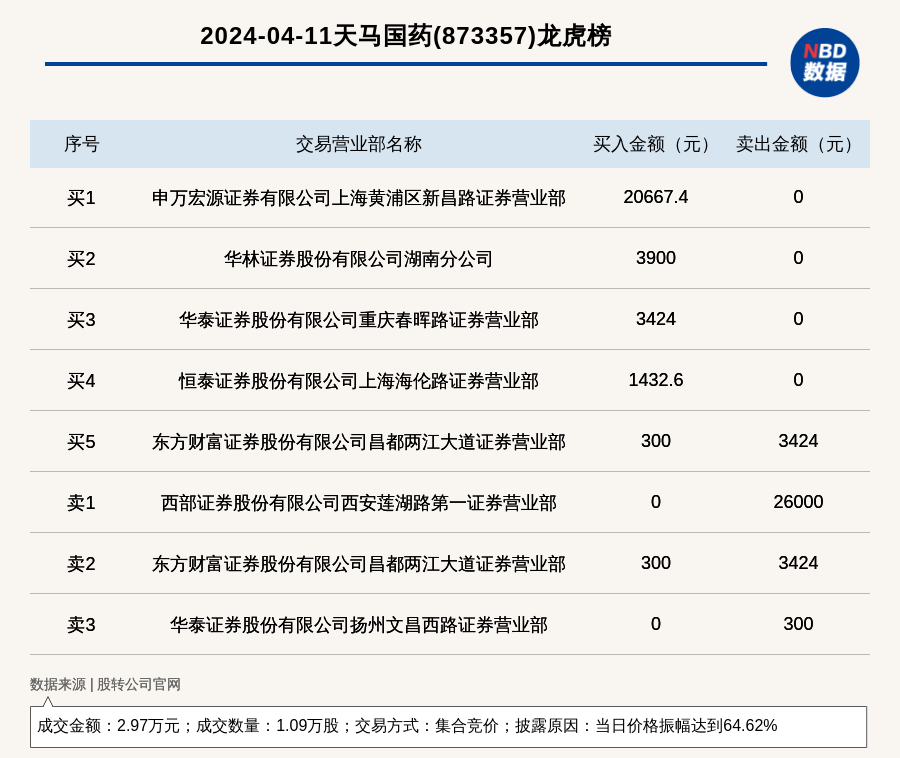Select the title 2024-04-11天马国药(873357)龙虎榜
The height and width of the screenshot is (758, 900).
[406, 36]
